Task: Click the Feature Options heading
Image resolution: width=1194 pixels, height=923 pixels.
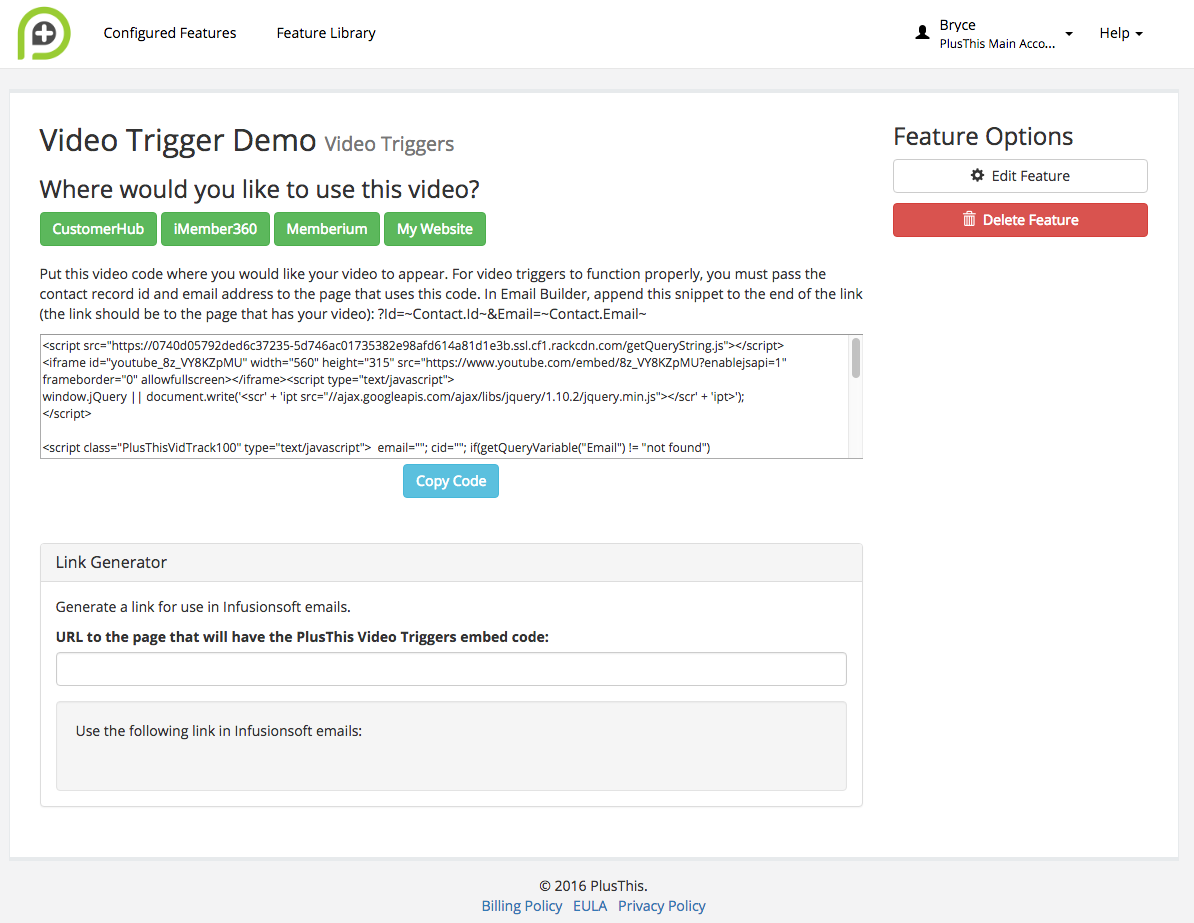Action: click(x=983, y=136)
